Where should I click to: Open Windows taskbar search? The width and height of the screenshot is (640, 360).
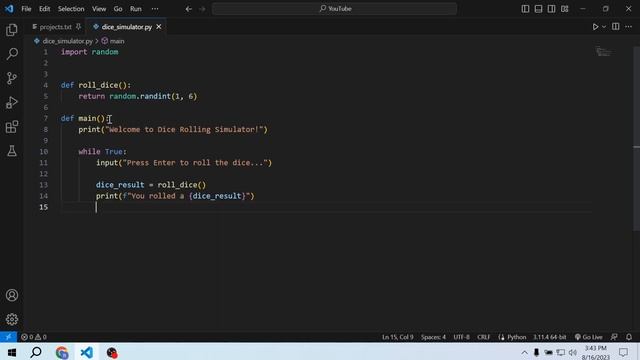pos(36,352)
